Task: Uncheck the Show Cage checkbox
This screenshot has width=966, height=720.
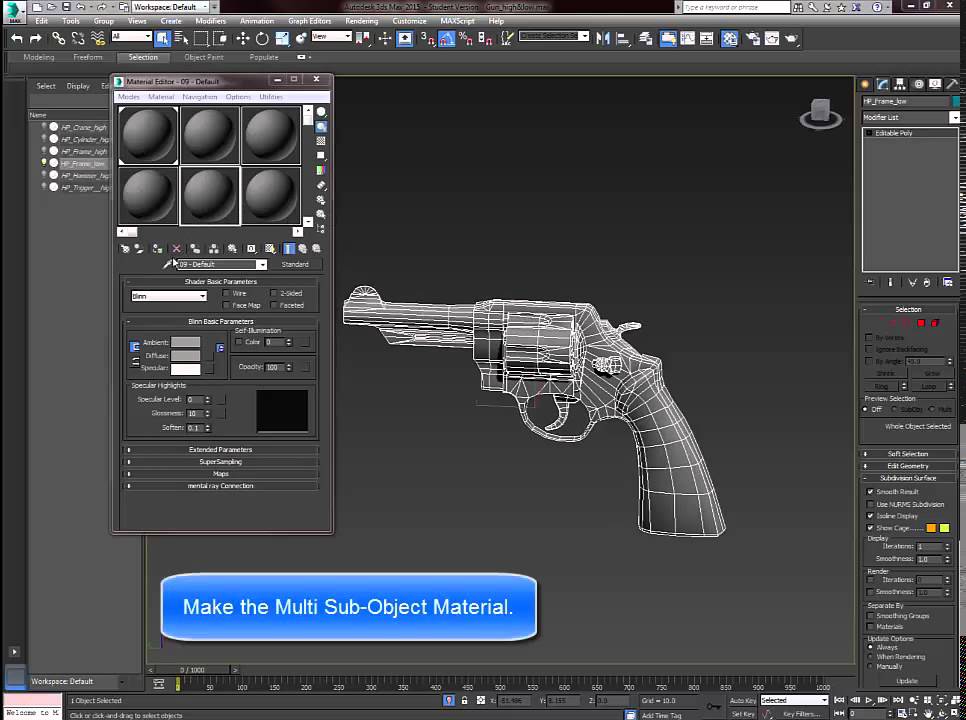Action: (x=870, y=528)
